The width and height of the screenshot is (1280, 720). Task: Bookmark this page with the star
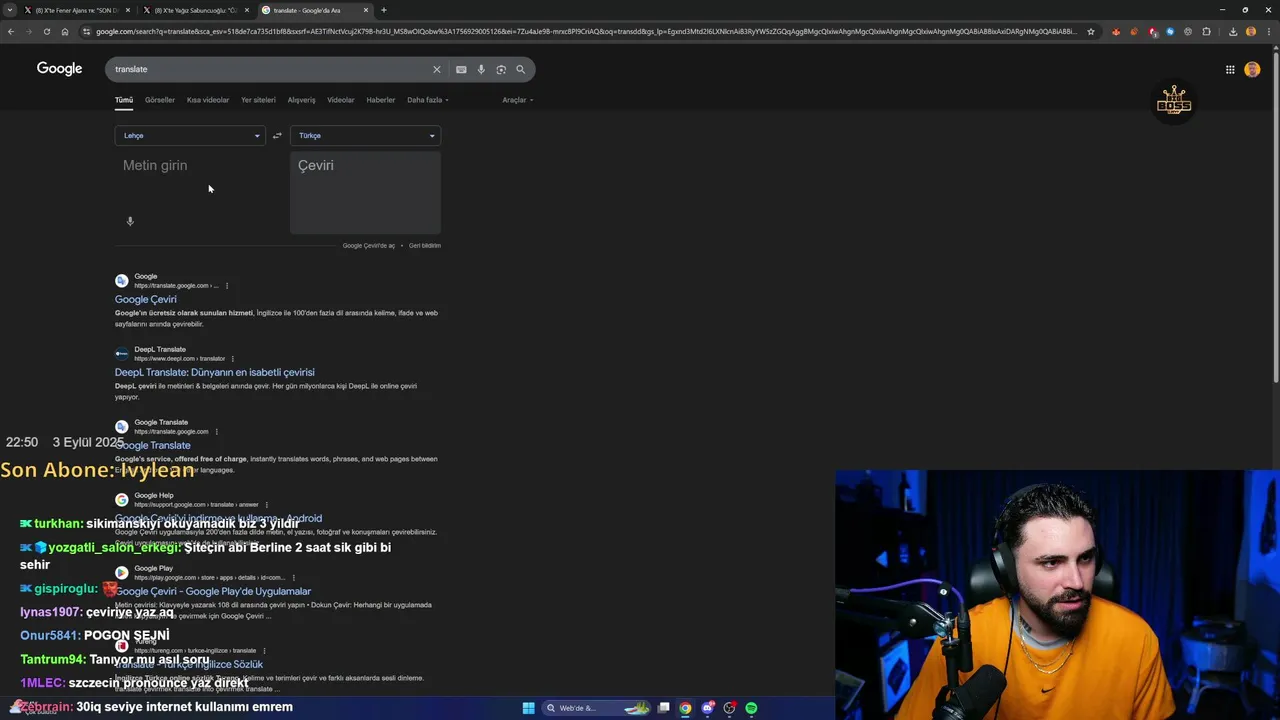tap(1090, 31)
